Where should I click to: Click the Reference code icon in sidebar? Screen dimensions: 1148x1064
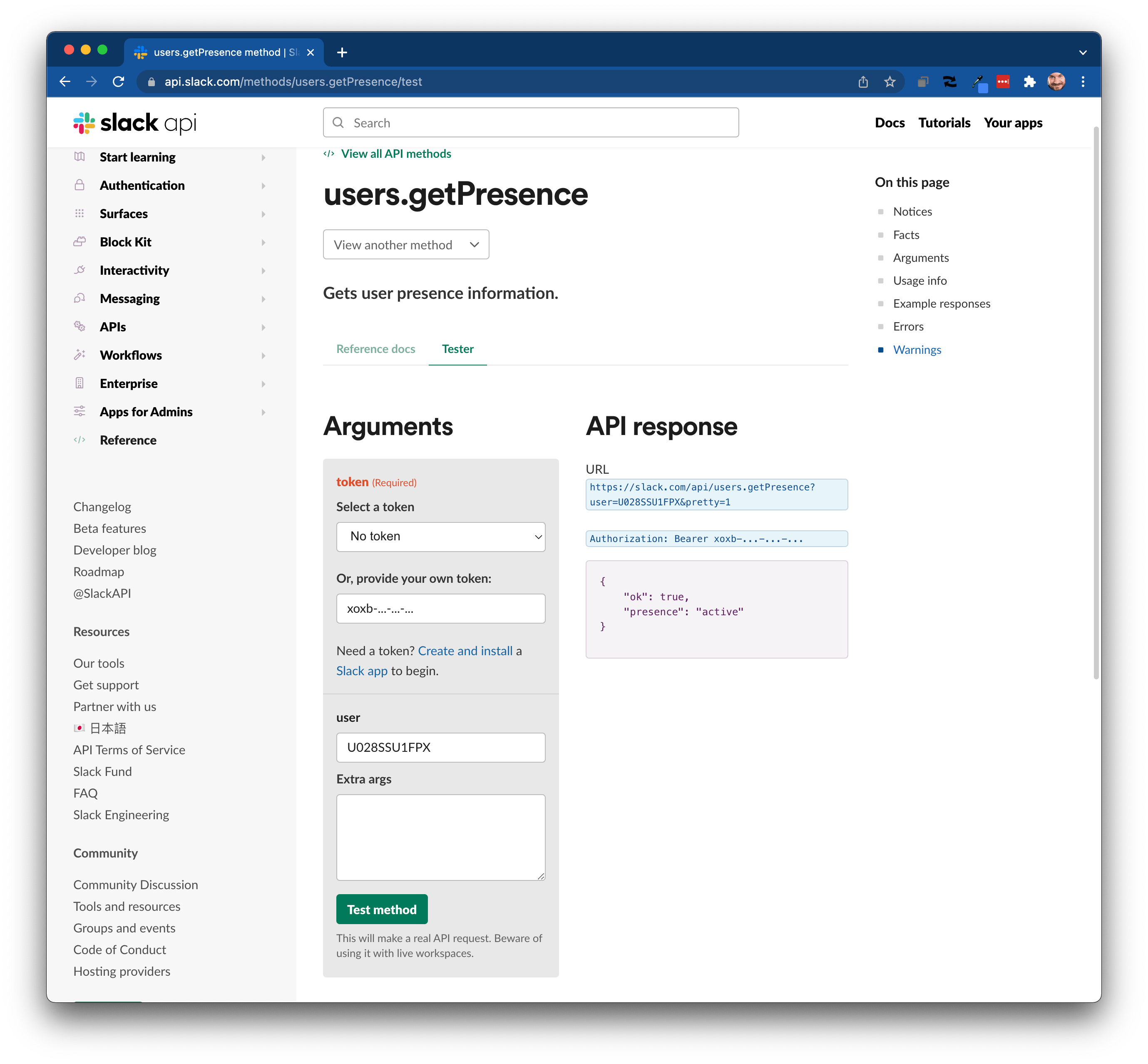(x=80, y=439)
